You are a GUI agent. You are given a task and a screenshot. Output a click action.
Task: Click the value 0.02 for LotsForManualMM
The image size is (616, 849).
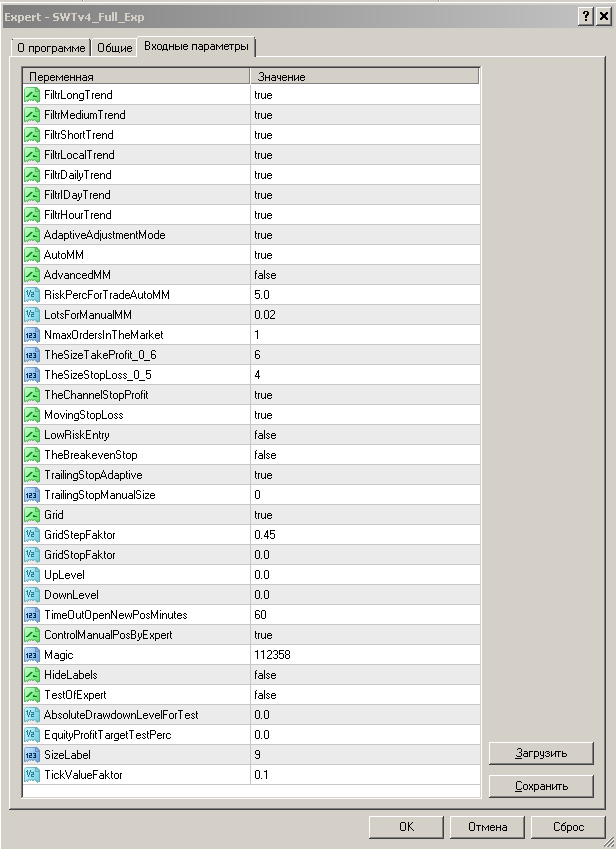coord(265,315)
